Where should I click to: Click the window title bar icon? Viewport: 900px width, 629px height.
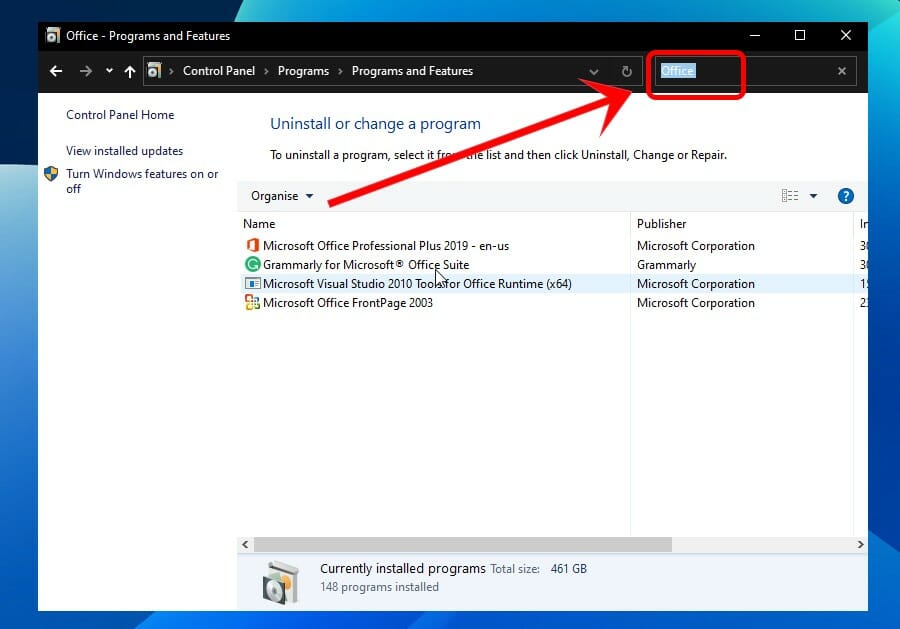tap(53, 36)
